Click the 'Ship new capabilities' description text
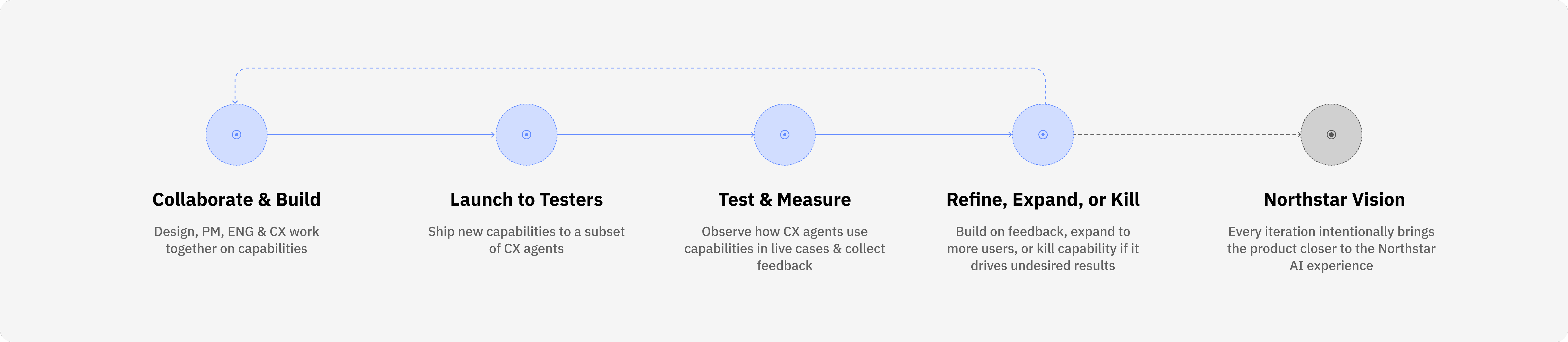 pos(527,240)
